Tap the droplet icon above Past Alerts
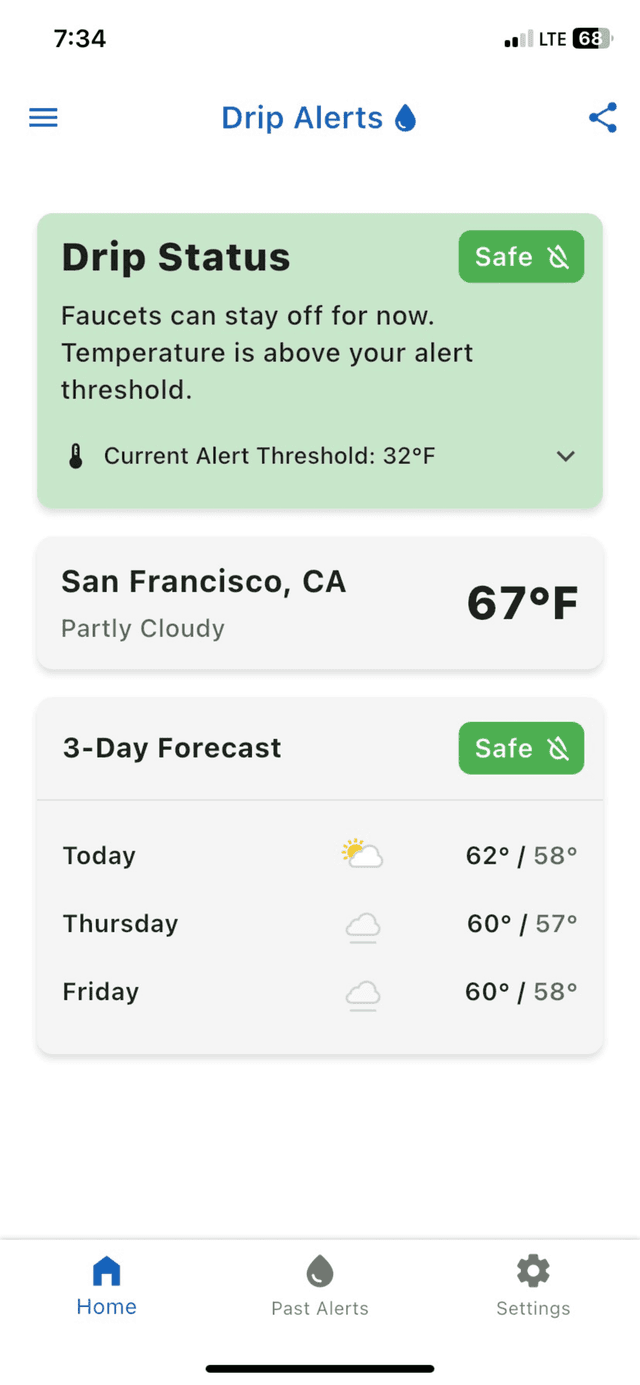Viewport: 640px width, 1385px height. coord(319,1268)
